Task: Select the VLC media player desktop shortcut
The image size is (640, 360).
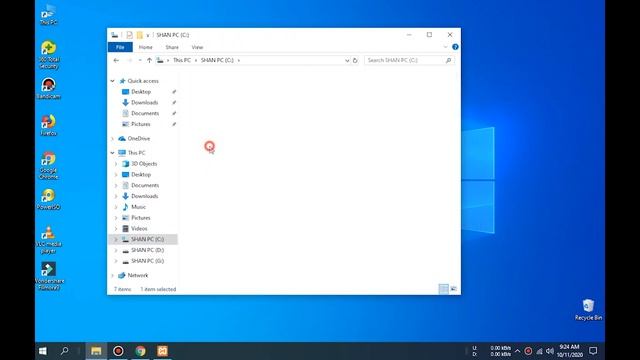Action: (x=49, y=240)
